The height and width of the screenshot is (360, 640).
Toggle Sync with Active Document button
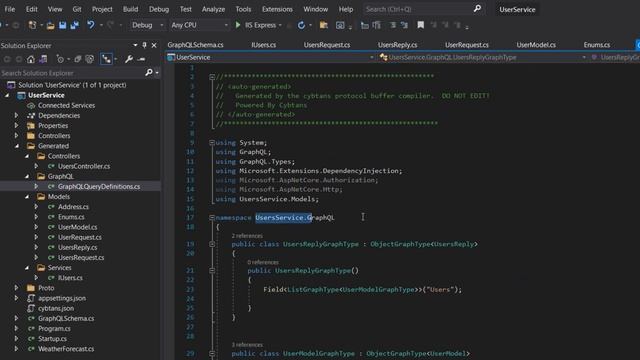click(106, 59)
